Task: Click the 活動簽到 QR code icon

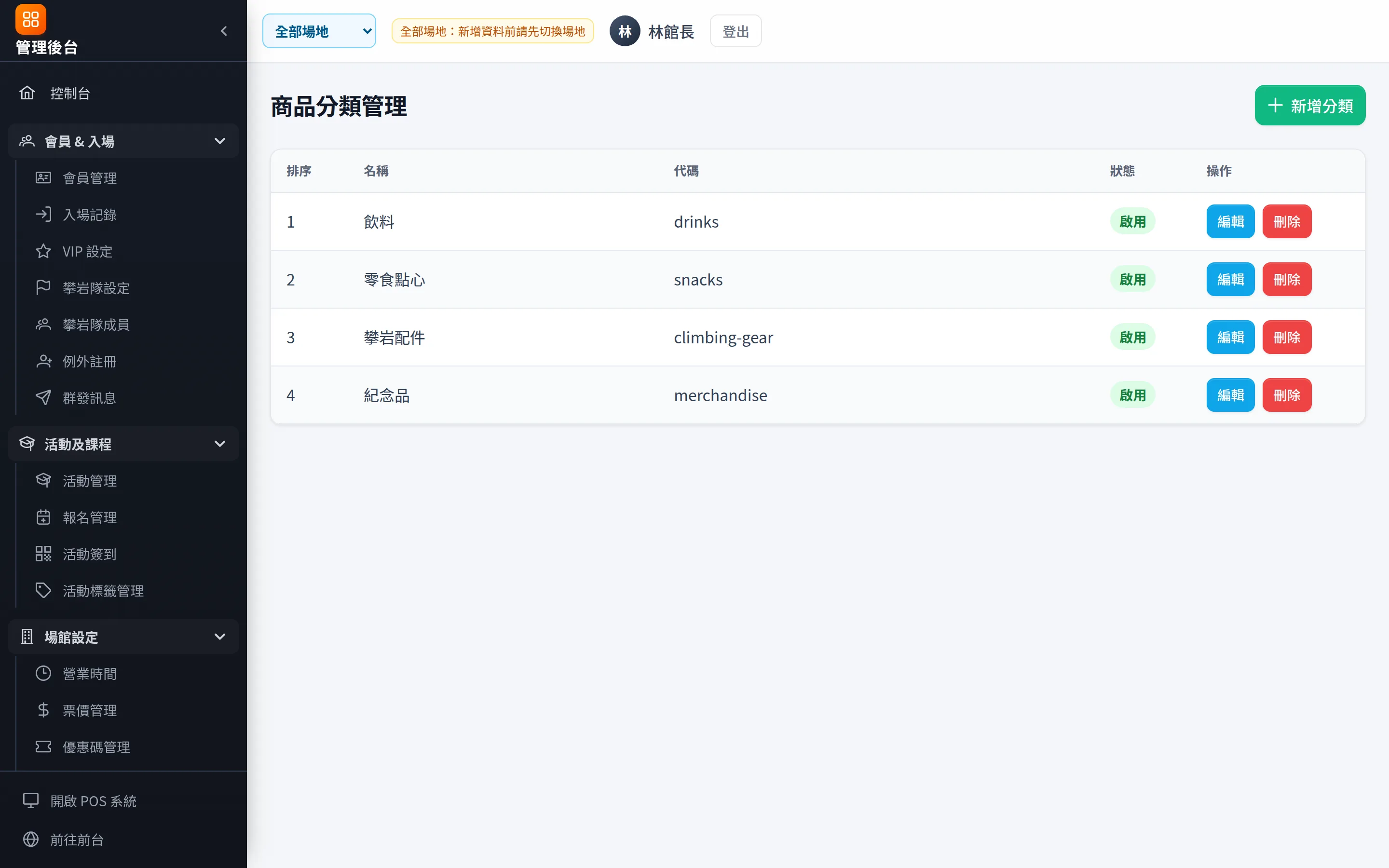Action: [43, 554]
